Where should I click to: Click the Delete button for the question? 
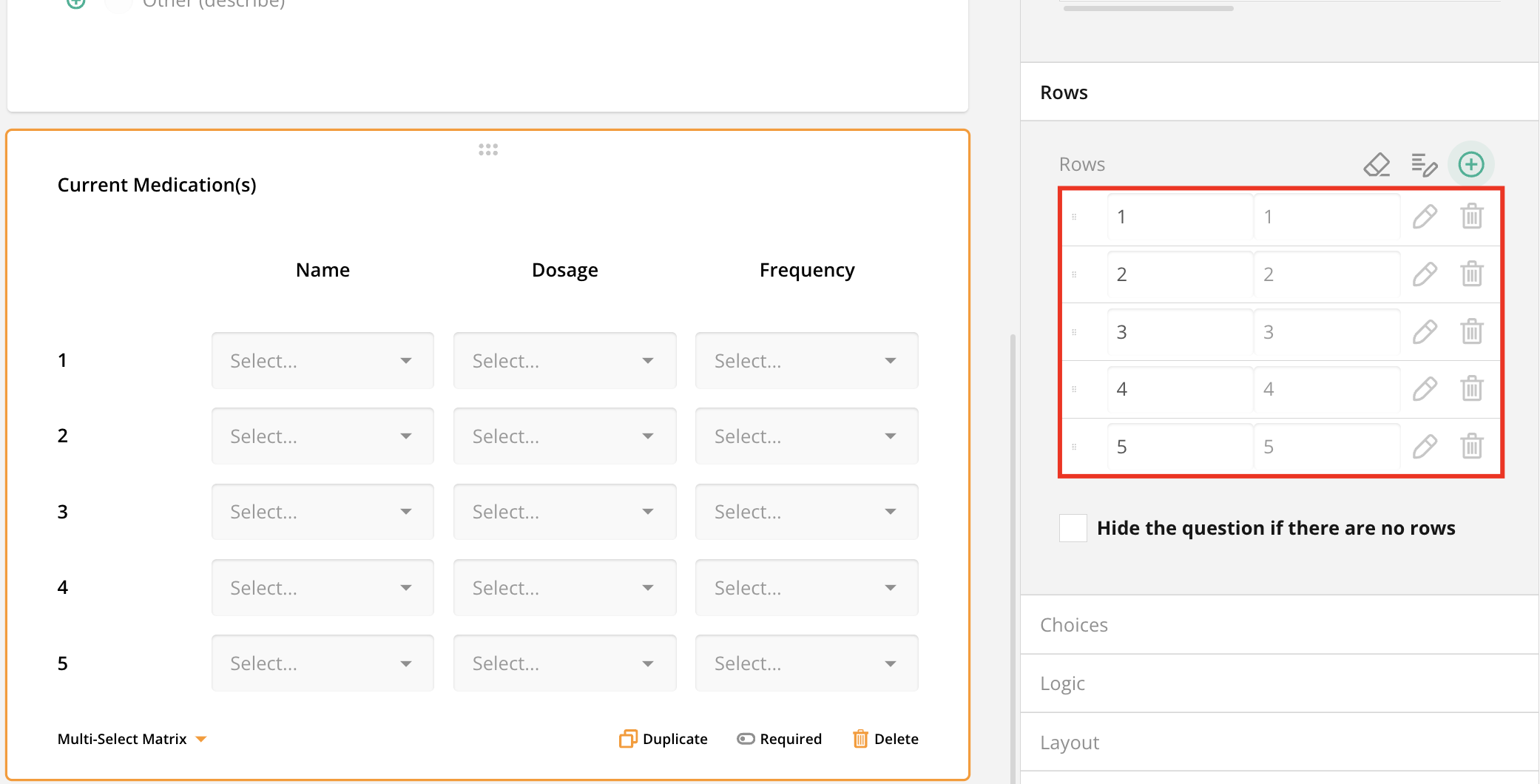tap(885, 738)
